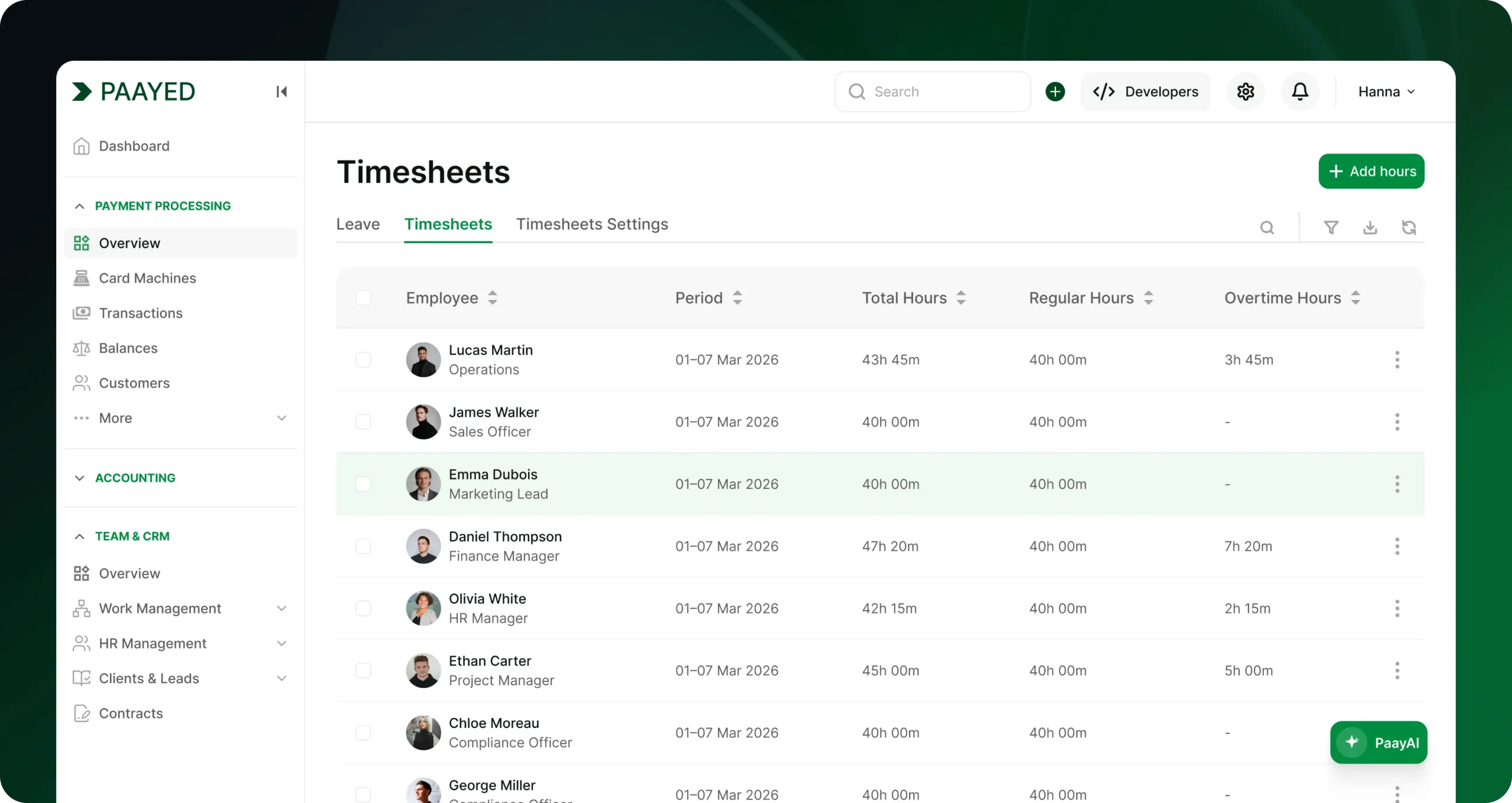Check the George Miller row checkbox
Viewport: 1512px width, 803px height.
pos(363,795)
